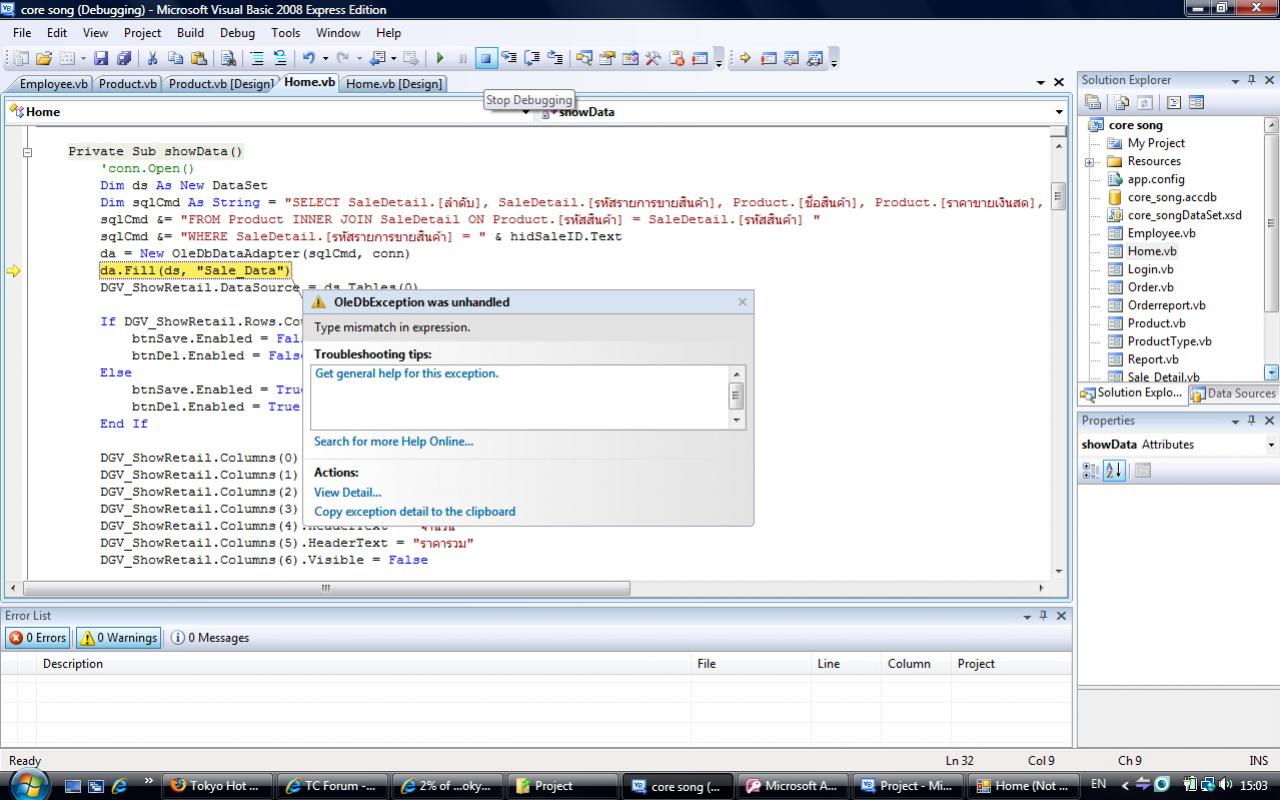This screenshot has width=1280, height=800.
Task: Click the Open File folder icon
Action: click(44, 59)
